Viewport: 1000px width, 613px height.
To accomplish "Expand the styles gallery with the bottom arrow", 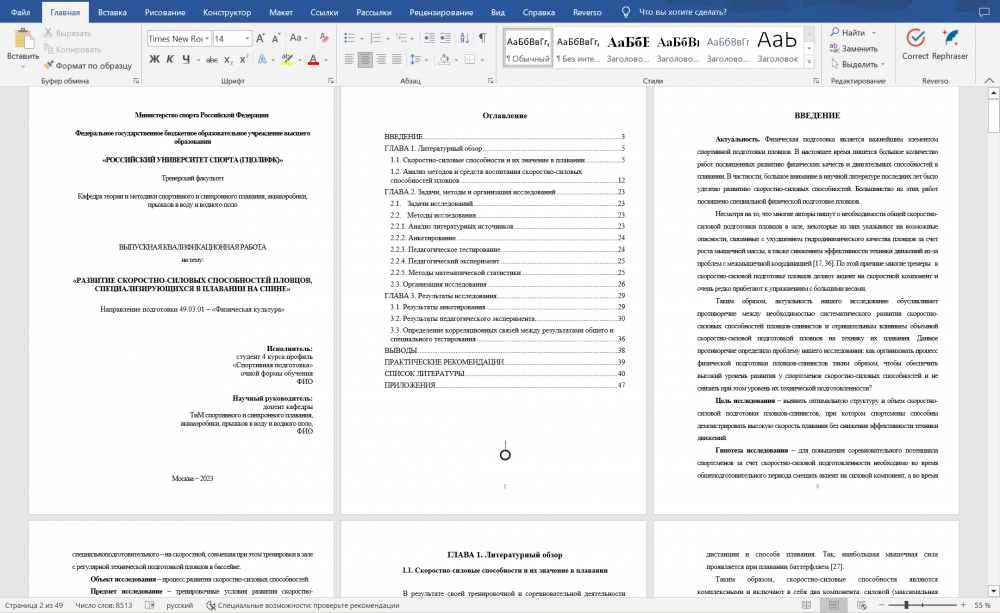I will pos(809,63).
